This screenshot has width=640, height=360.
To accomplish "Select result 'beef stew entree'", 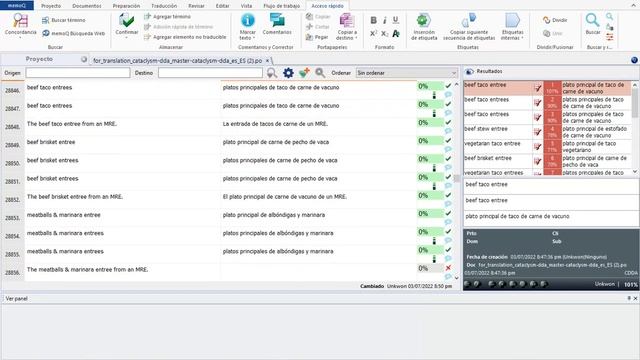I will [x=486, y=129].
